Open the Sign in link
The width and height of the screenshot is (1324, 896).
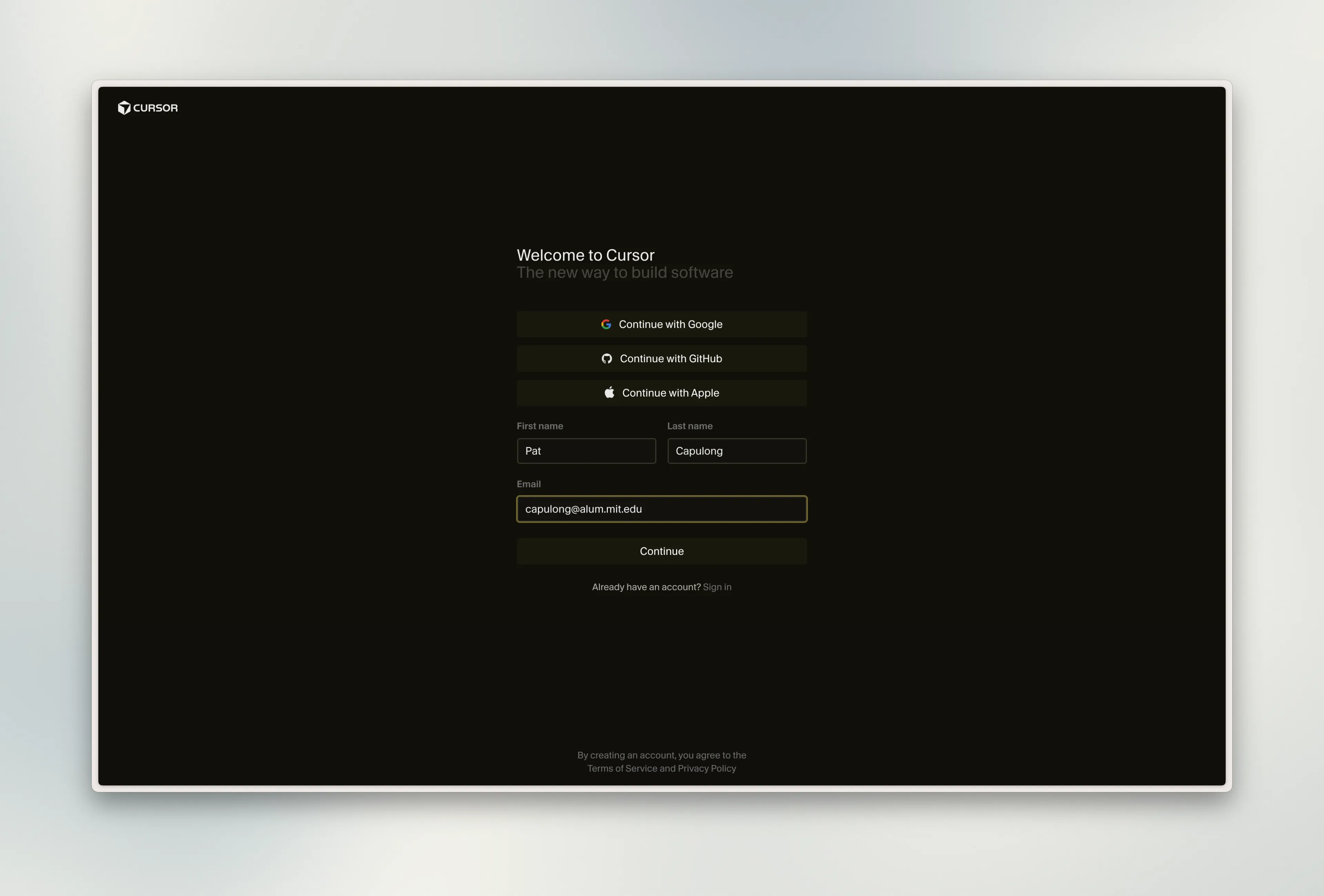coord(717,587)
